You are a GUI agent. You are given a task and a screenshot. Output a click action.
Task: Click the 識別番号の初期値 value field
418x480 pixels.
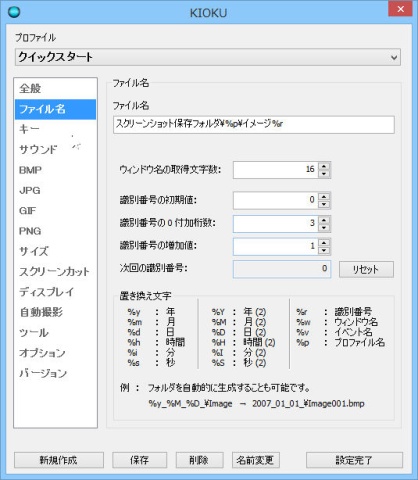275,200
